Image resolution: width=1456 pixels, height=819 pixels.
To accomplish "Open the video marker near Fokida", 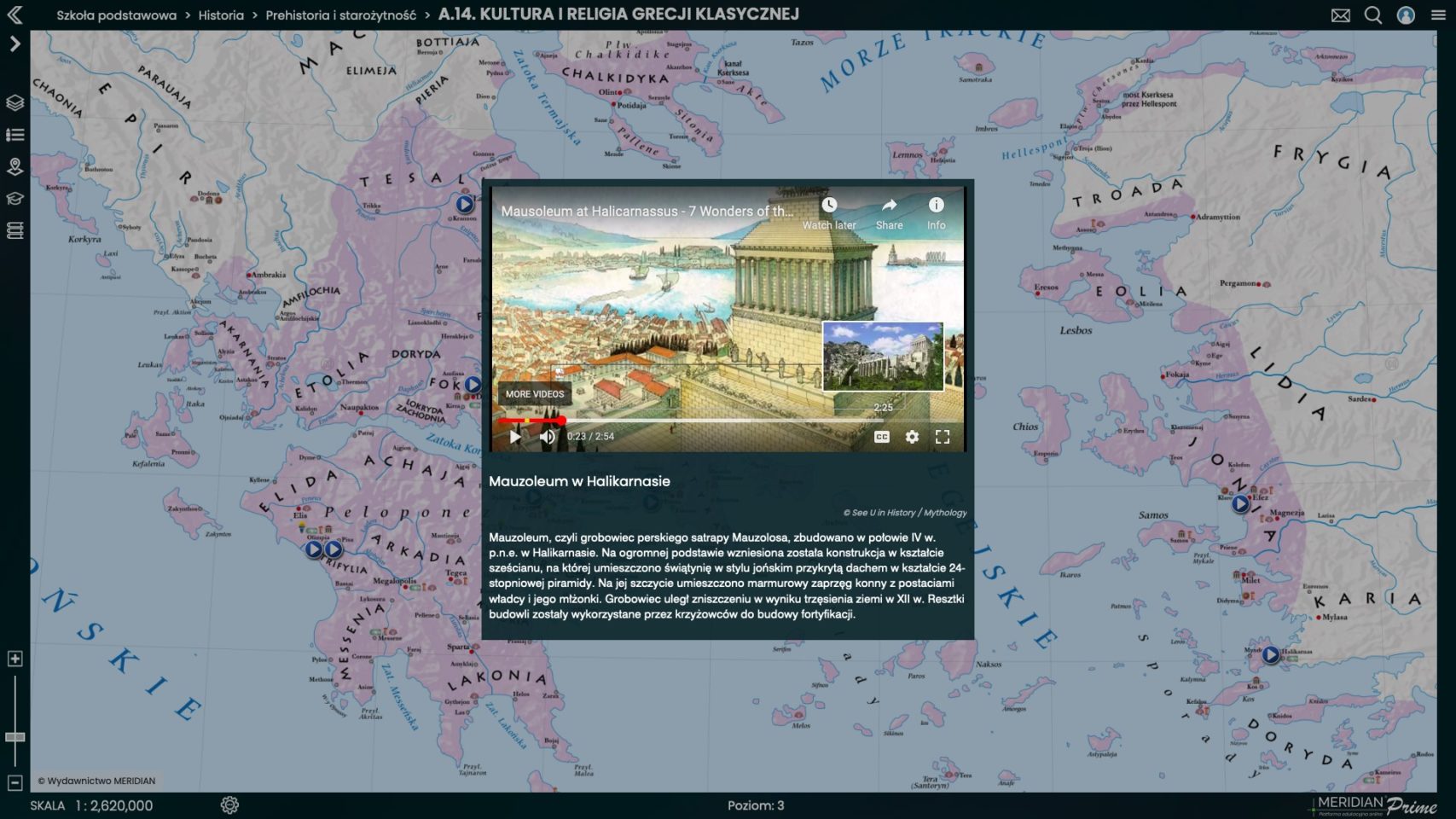I will click(x=473, y=385).
